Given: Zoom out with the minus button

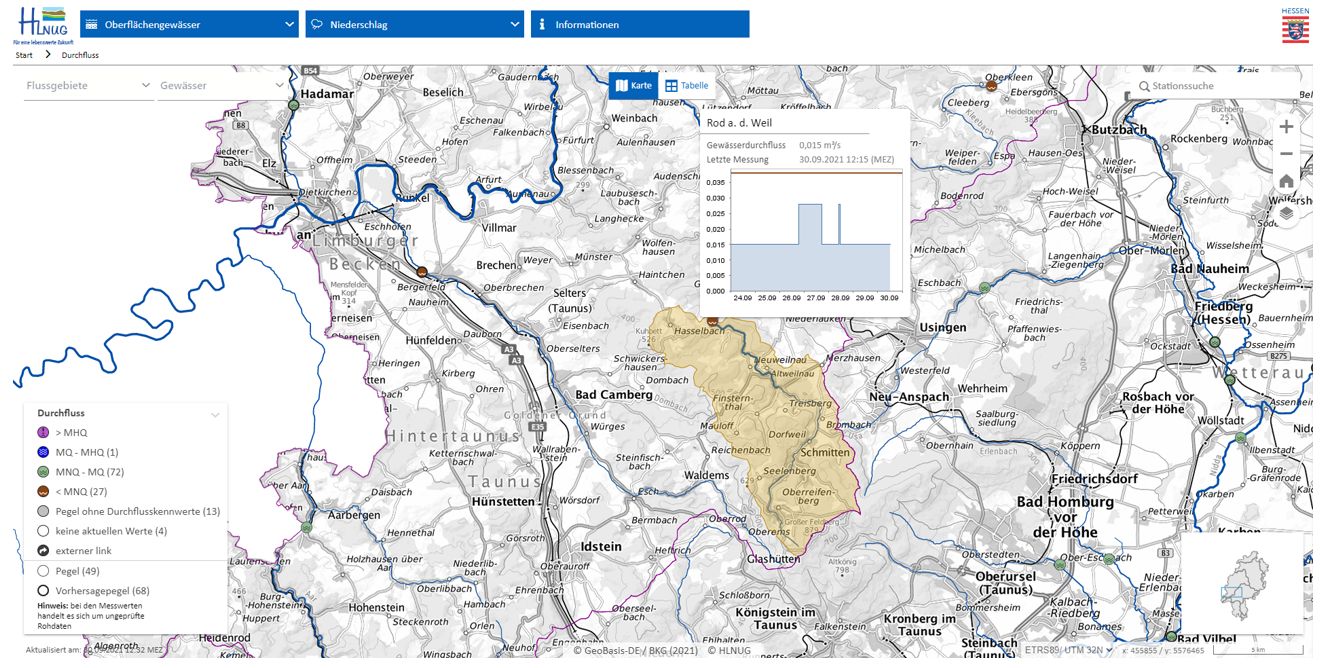Looking at the screenshot, I should click(1286, 154).
